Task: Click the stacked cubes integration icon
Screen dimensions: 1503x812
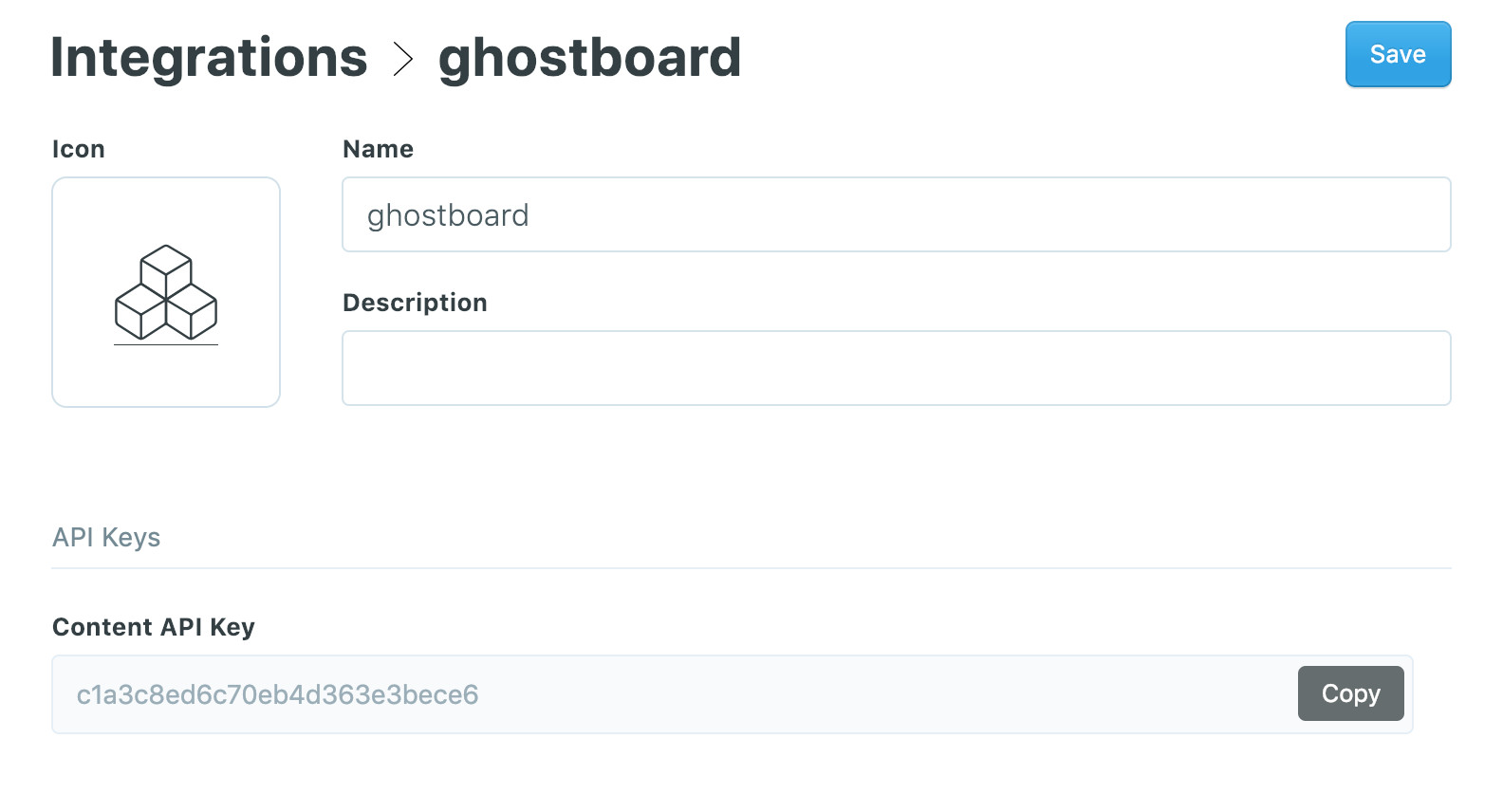Action: pos(166,293)
